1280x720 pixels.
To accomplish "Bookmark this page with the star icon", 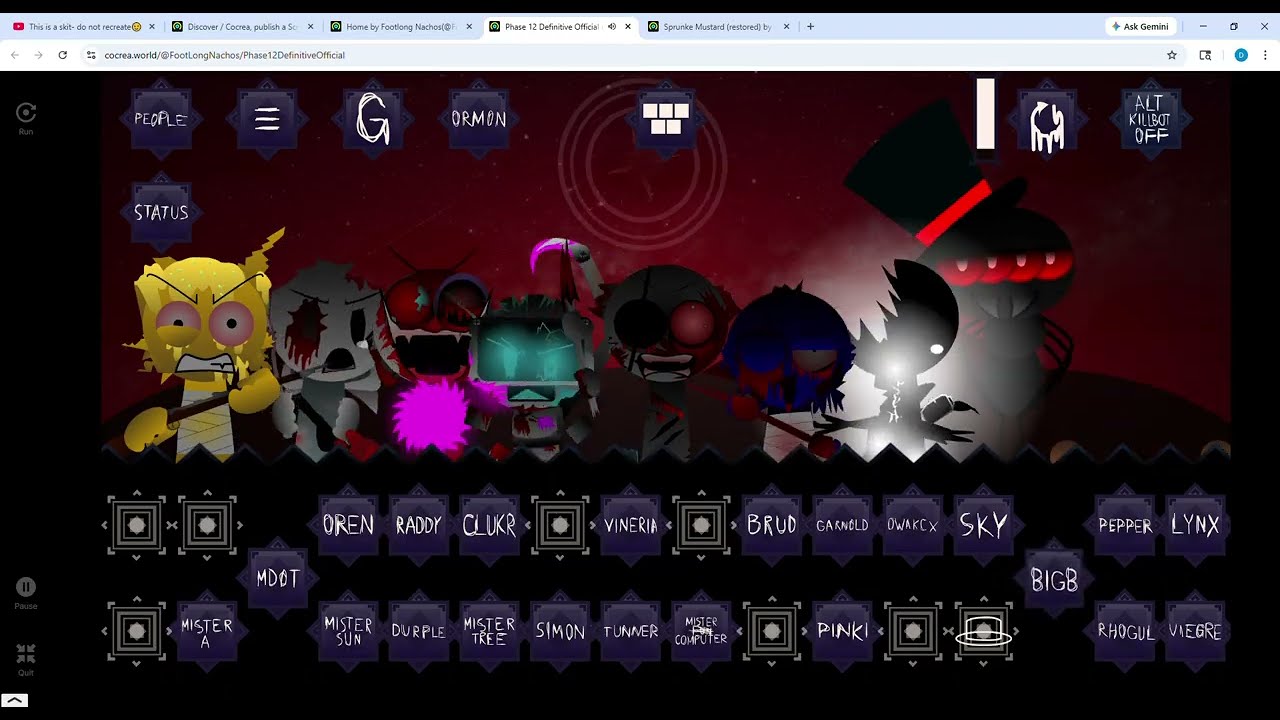I will (1172, 55).
